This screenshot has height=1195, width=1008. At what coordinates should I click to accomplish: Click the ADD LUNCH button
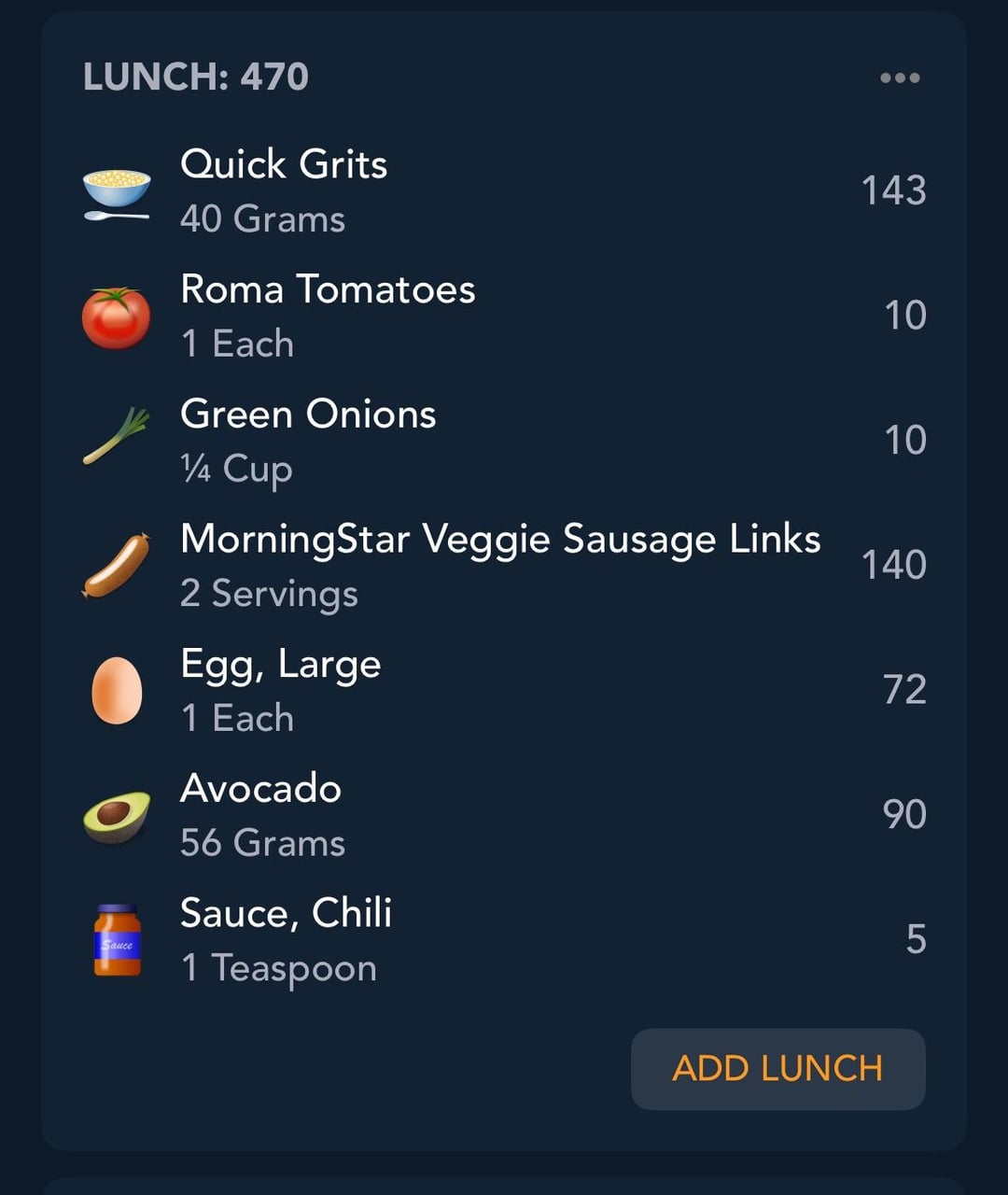click(777, 1069)
